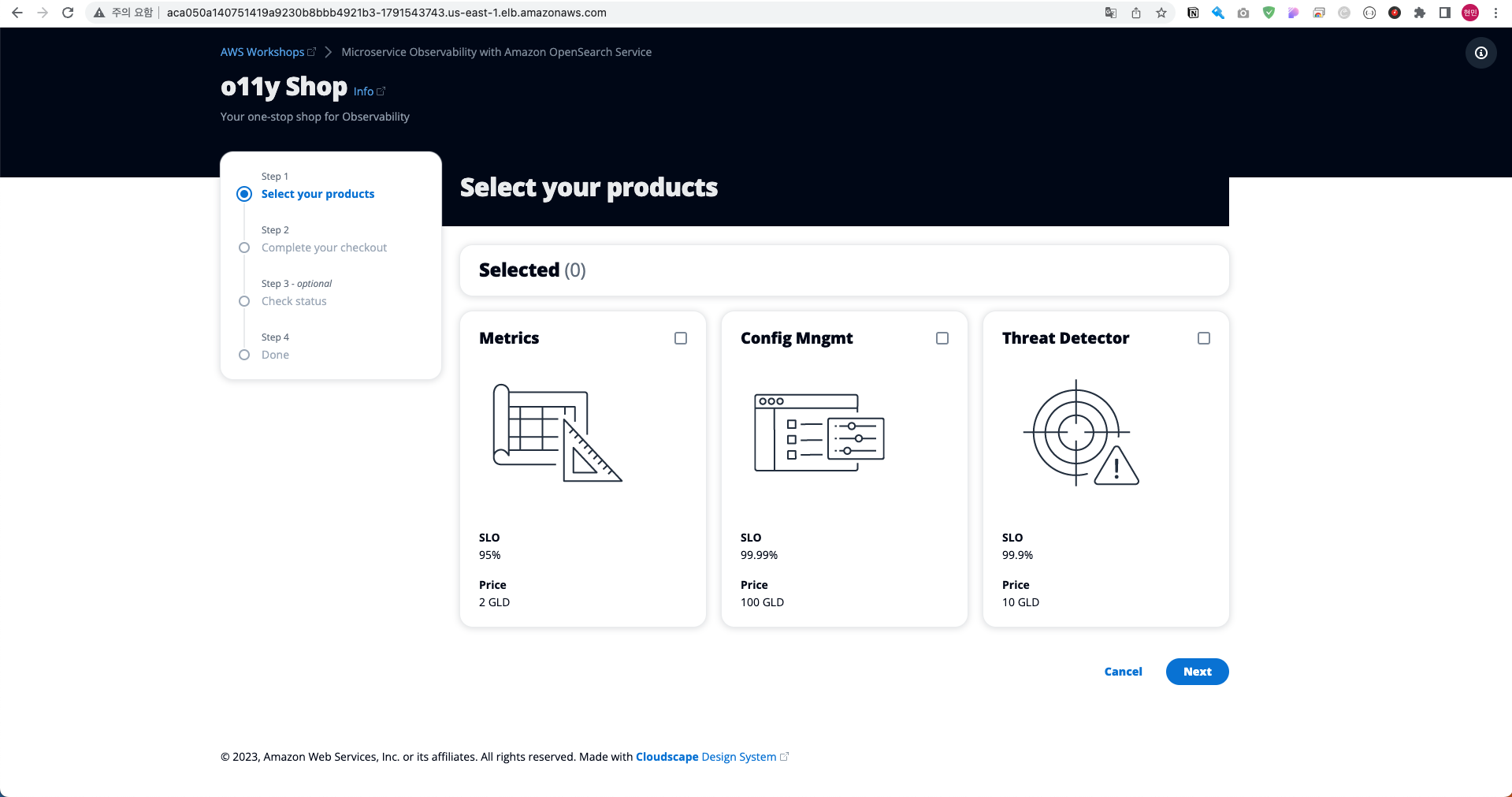The image size is (1512, 797).
Task: Go to 'Check status' step
Action: pos(294,301)
